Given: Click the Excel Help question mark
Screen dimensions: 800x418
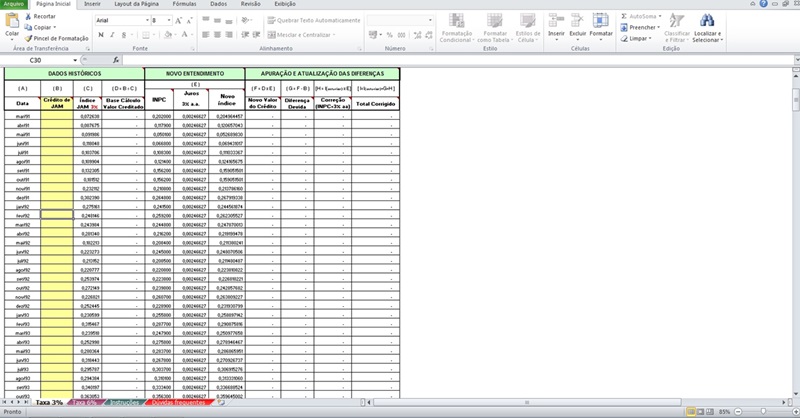Looking at the screenshot, I should (x=763, y=4).
